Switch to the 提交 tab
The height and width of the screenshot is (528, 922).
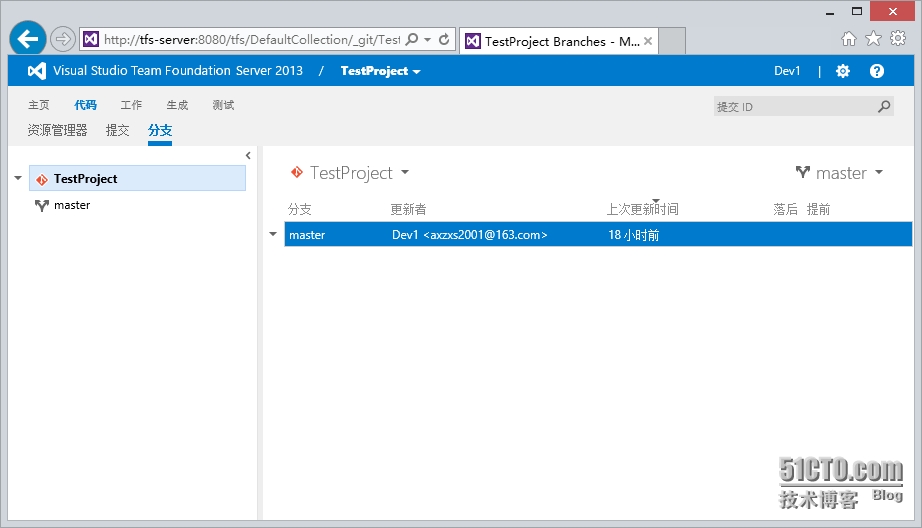[x=118, y=131]
